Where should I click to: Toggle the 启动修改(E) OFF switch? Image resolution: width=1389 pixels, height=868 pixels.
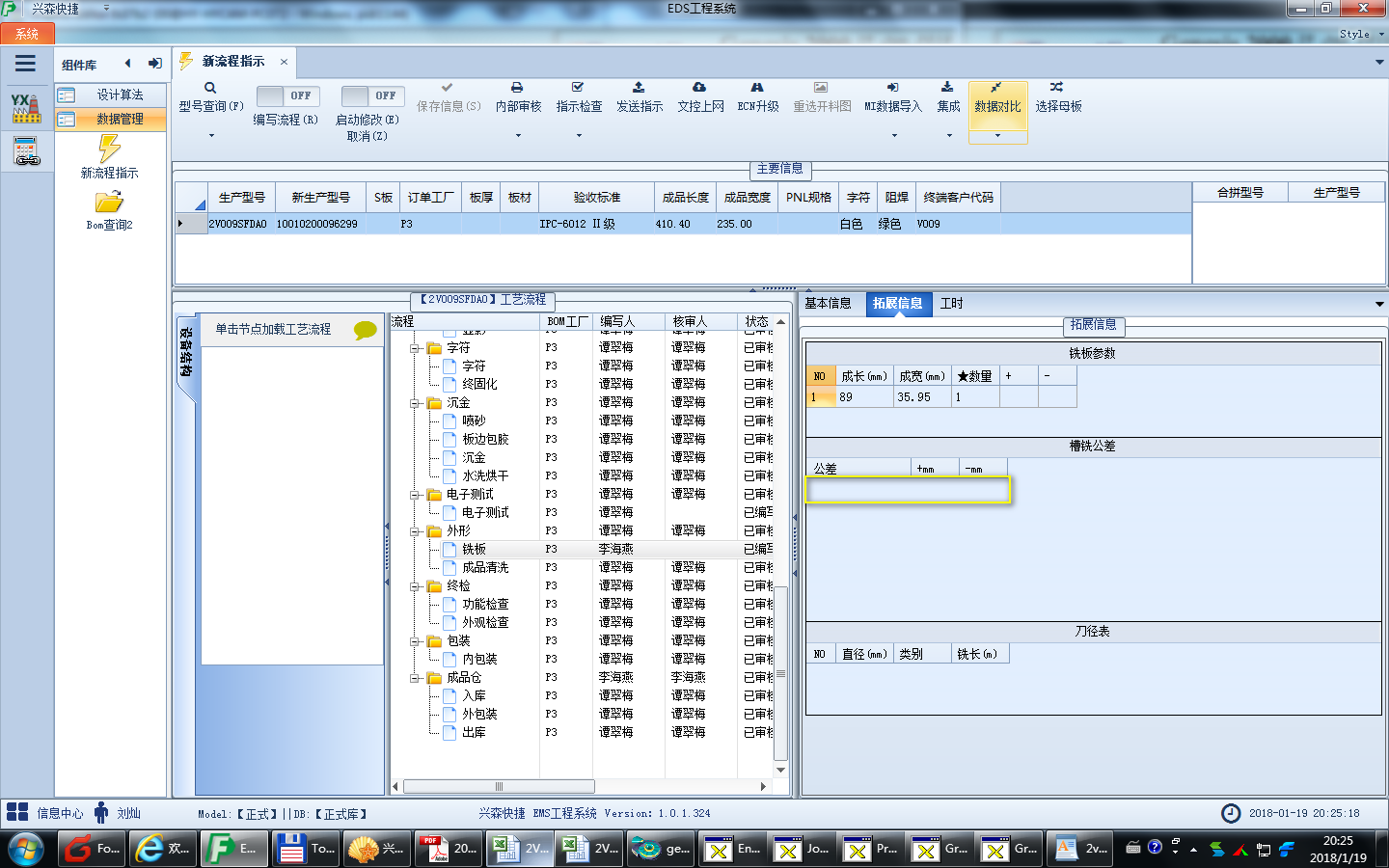pyautogui.click(x=372, y=96)
